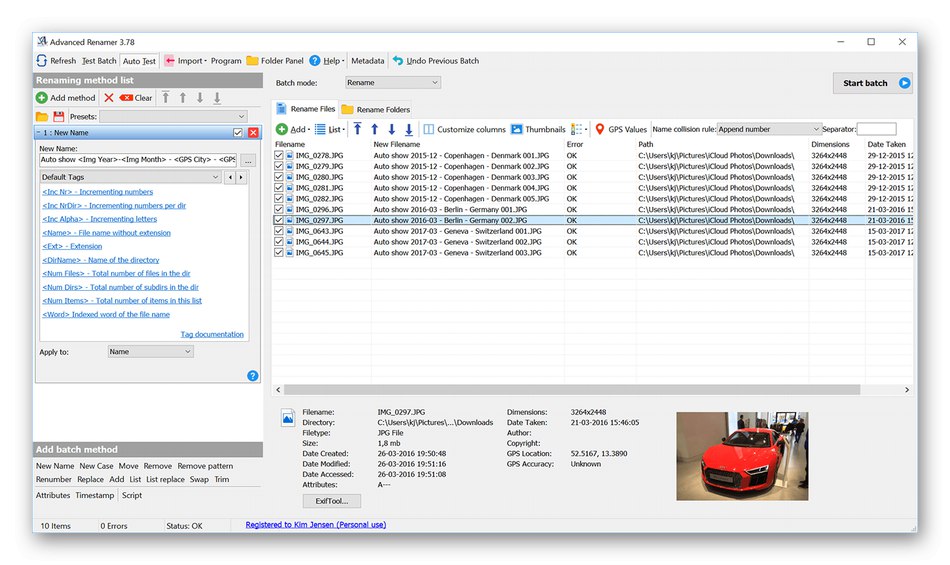Move selected file to top of list

[x=358, y=129]
